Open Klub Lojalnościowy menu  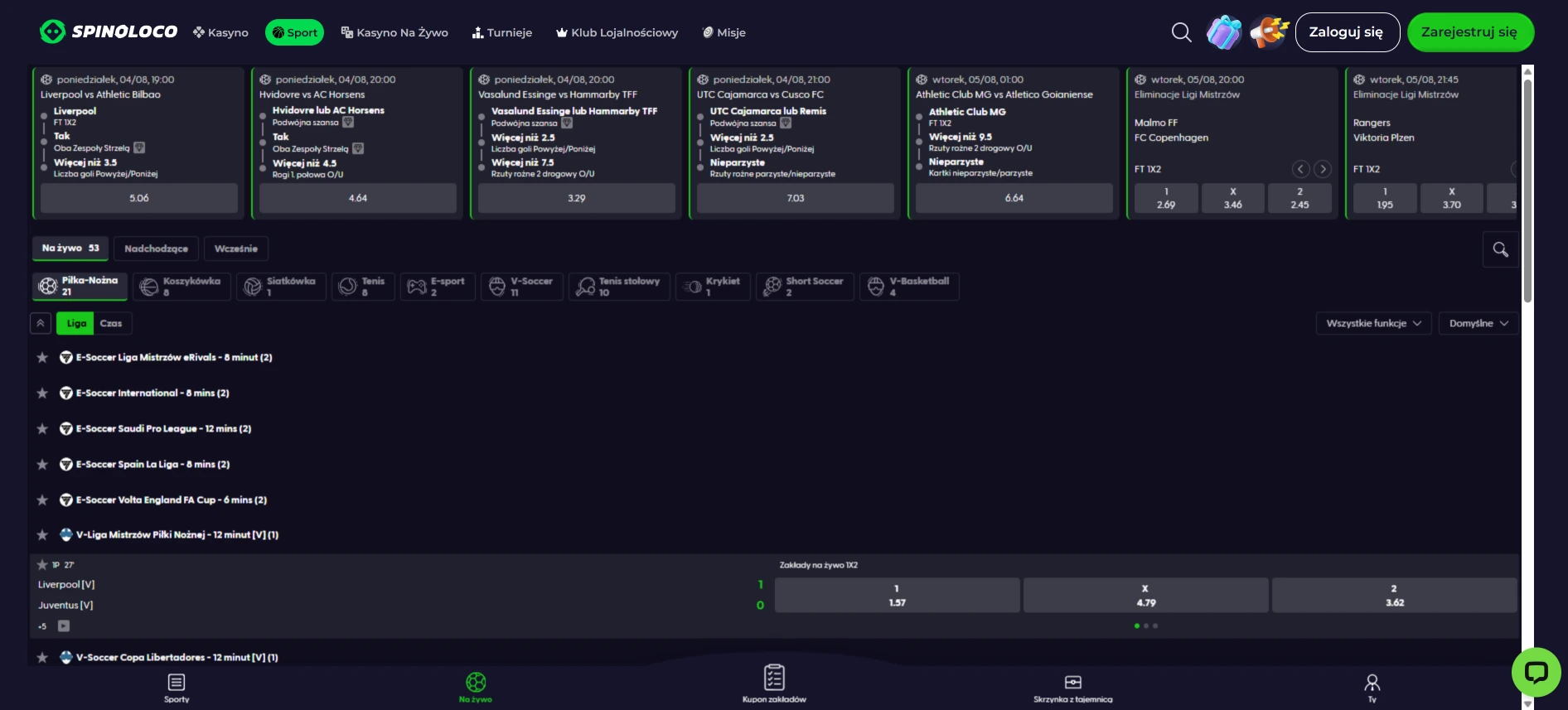(617, 32)
